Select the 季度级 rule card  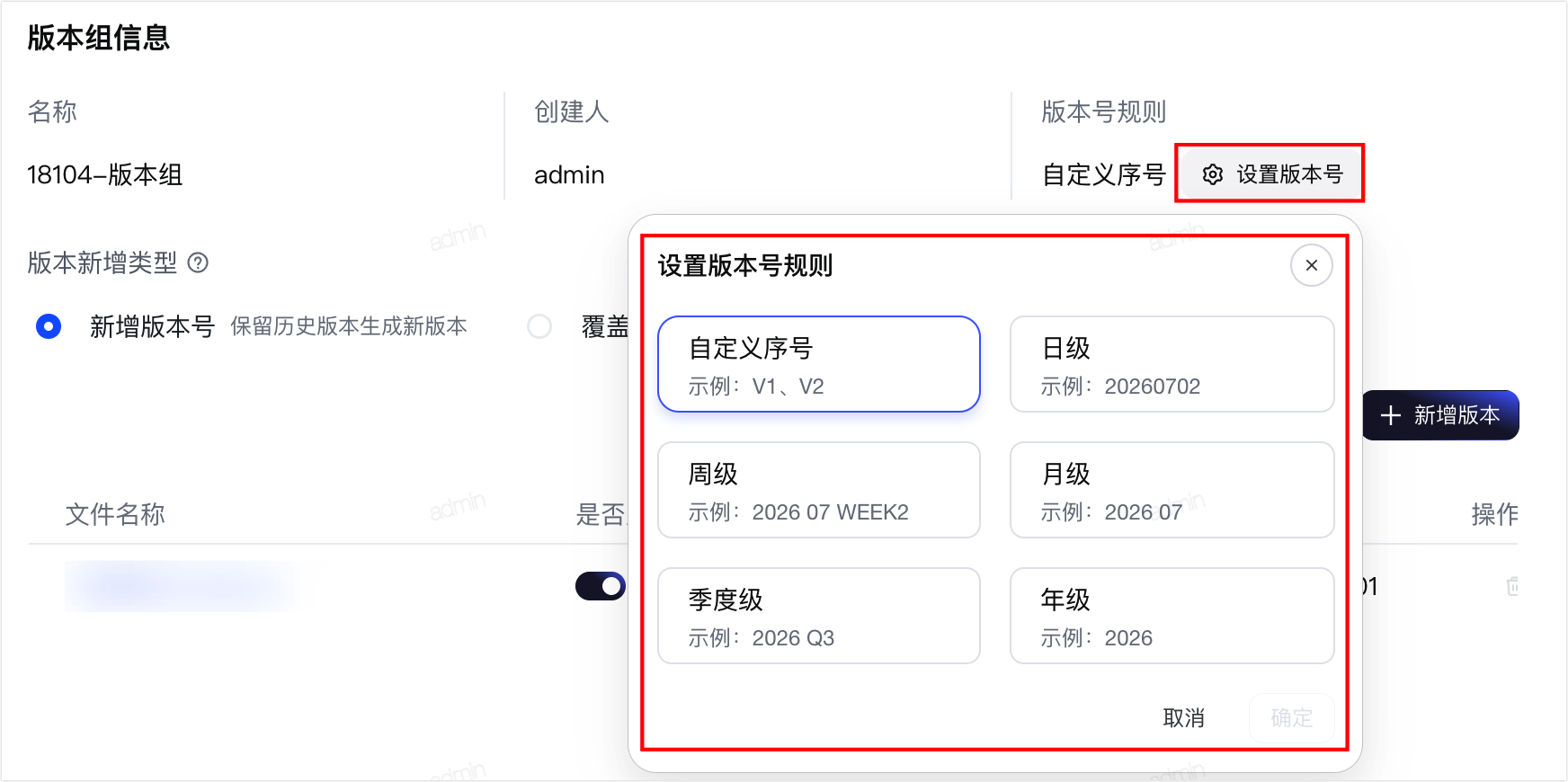pos(819,616)
